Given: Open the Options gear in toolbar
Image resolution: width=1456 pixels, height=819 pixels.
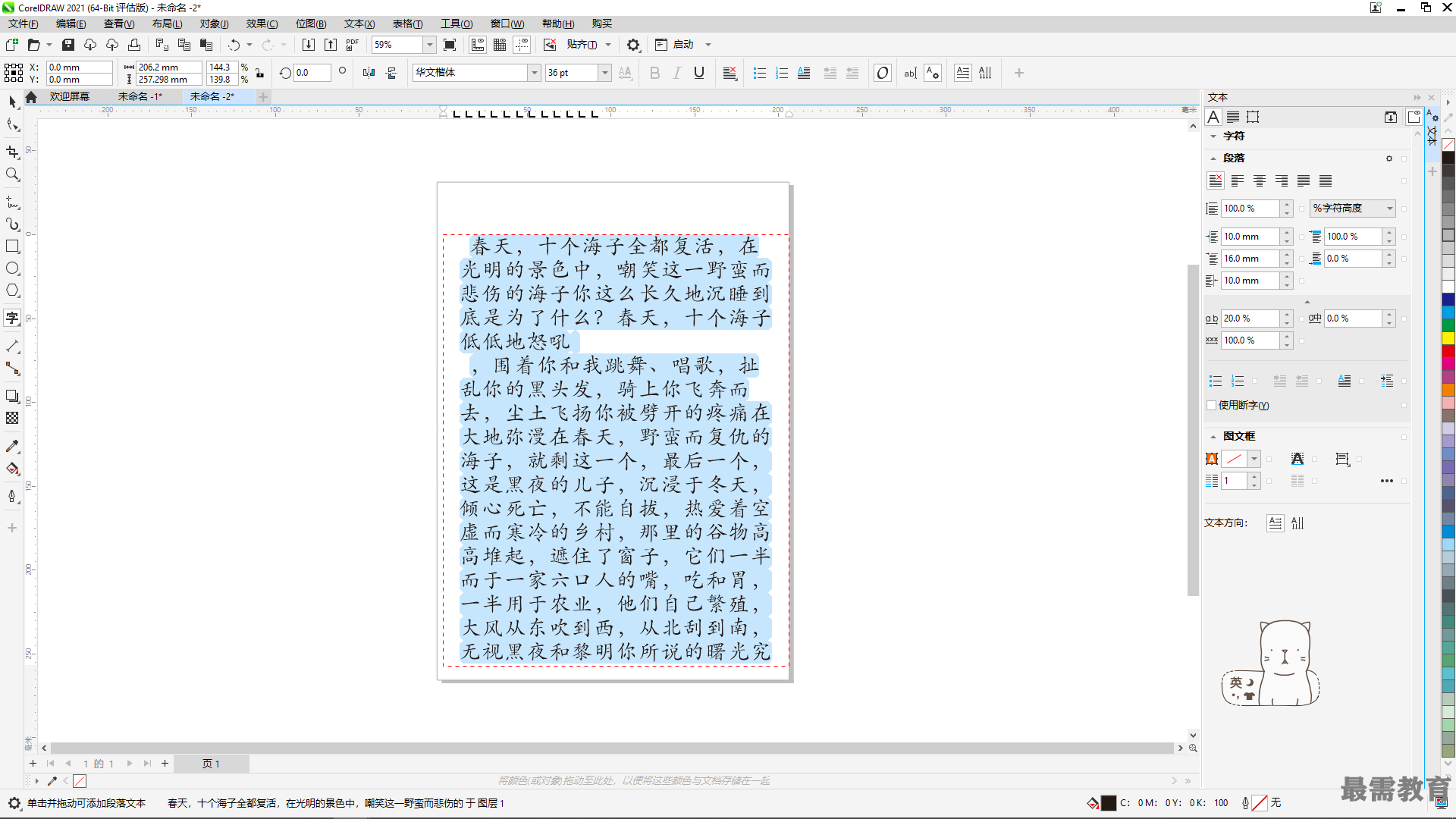Looking at the screenshot, I should coord(633,45).
